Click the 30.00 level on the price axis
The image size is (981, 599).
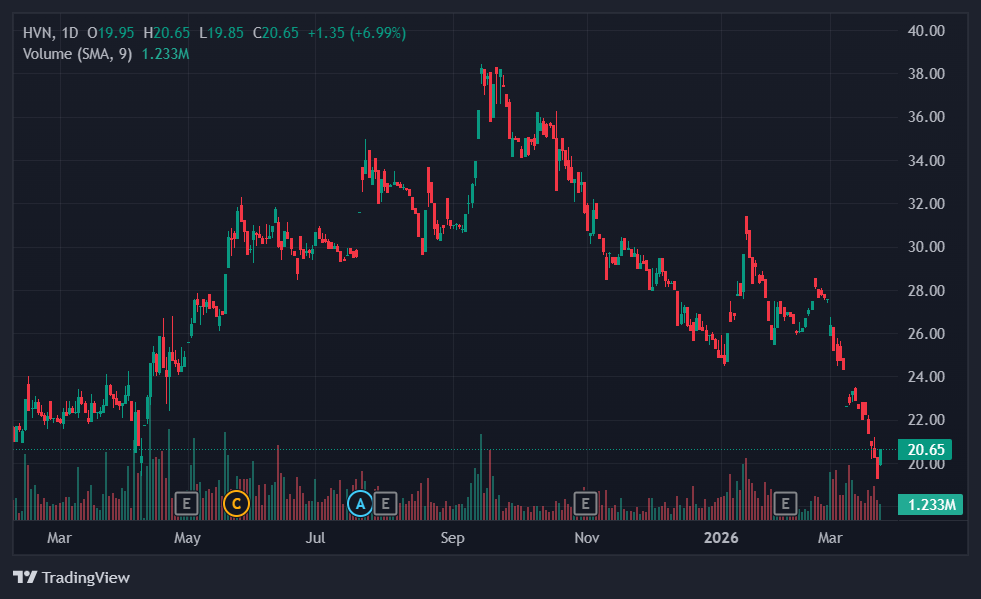[x=924, y=247]
